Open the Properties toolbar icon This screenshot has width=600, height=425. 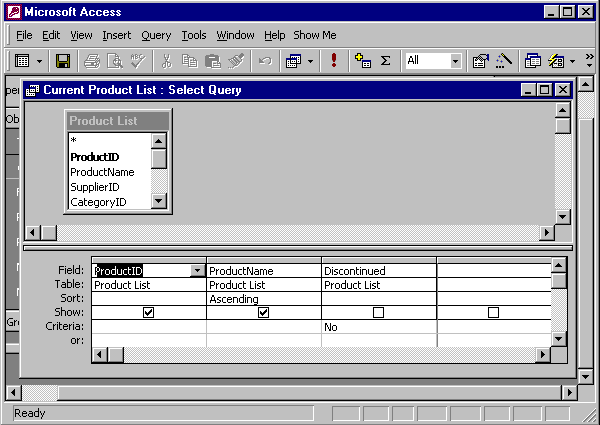click(x=481, y=61)
